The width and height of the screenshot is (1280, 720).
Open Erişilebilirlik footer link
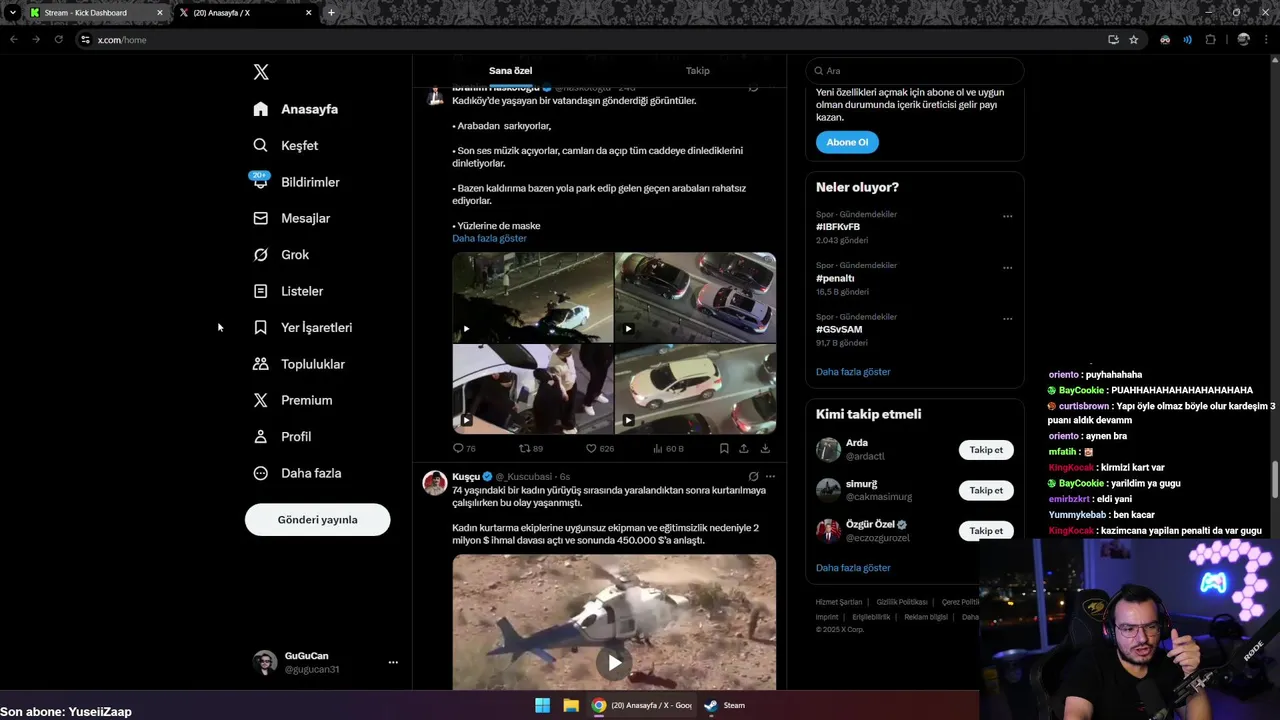pyautogui.click(x=871, y=617)
